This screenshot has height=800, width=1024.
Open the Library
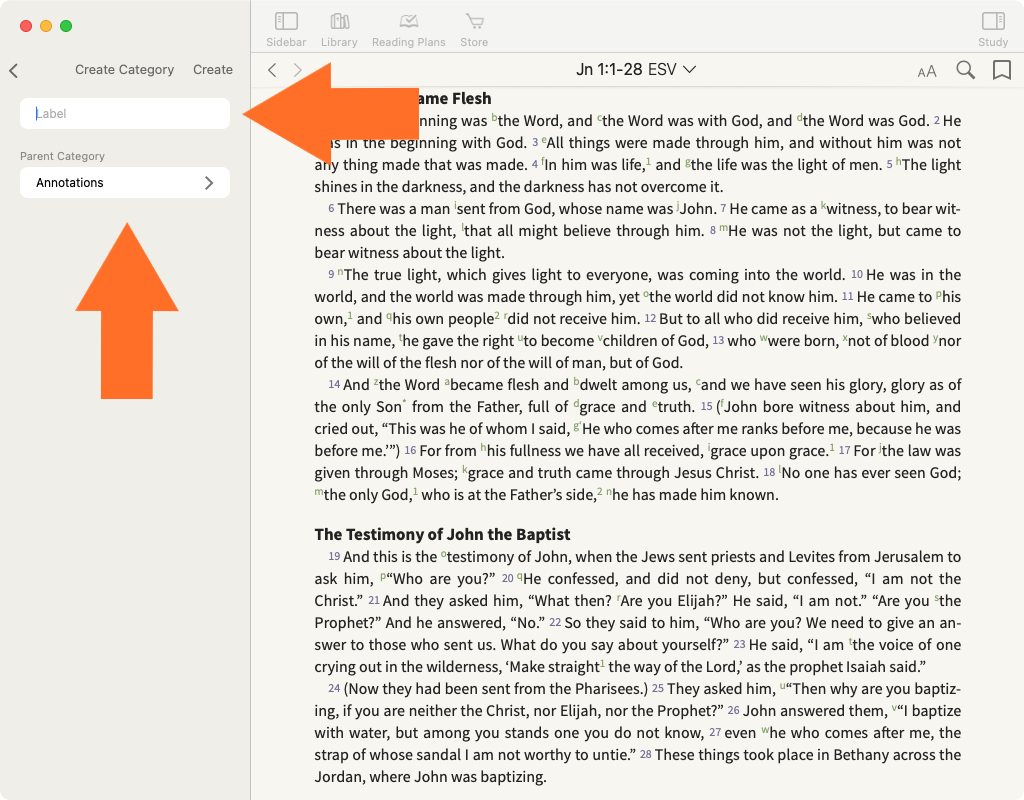click(339, 28)
